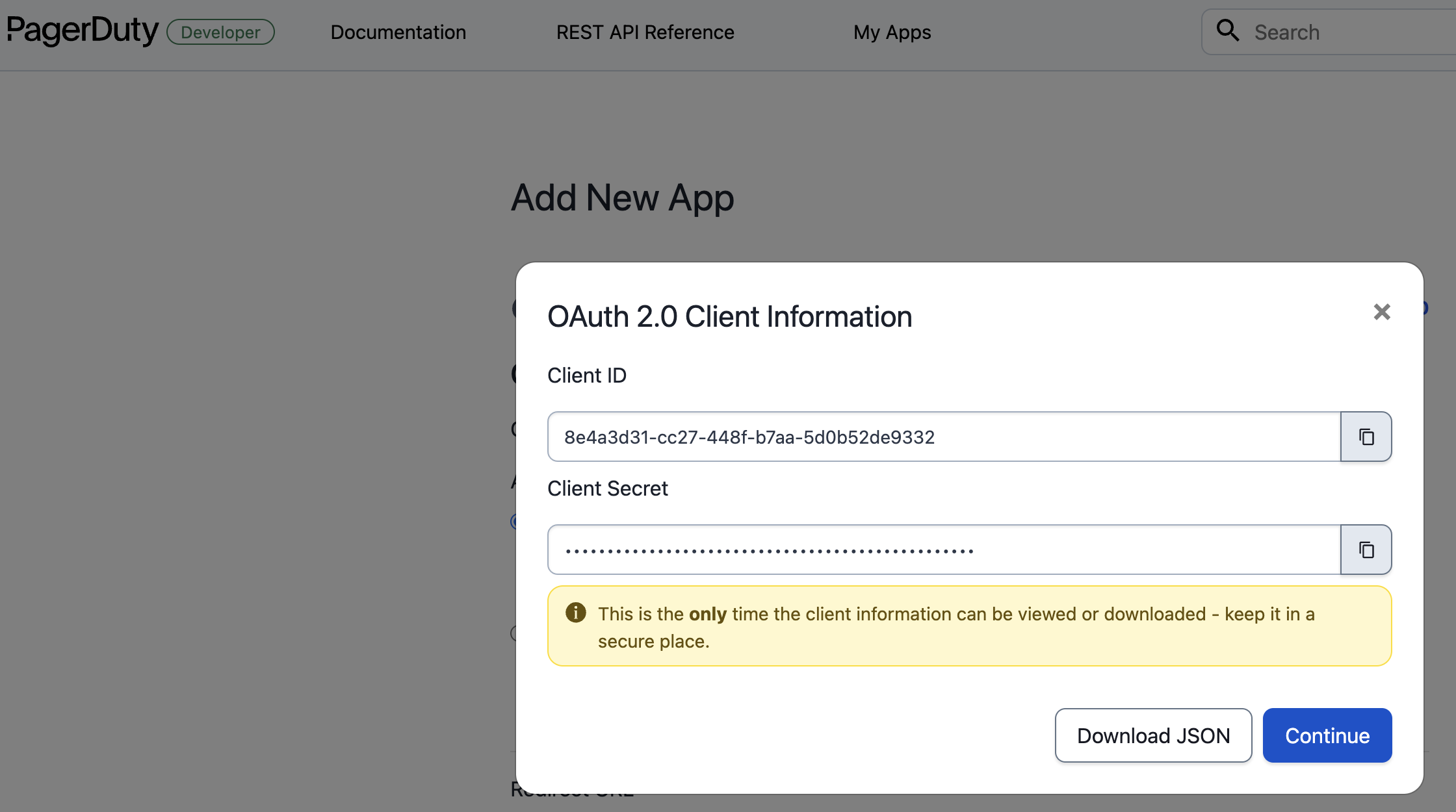Image resolution: width=1456 pixels, height=812 pixels.
Task: Click the yellow warning message text
Action: 955,626
